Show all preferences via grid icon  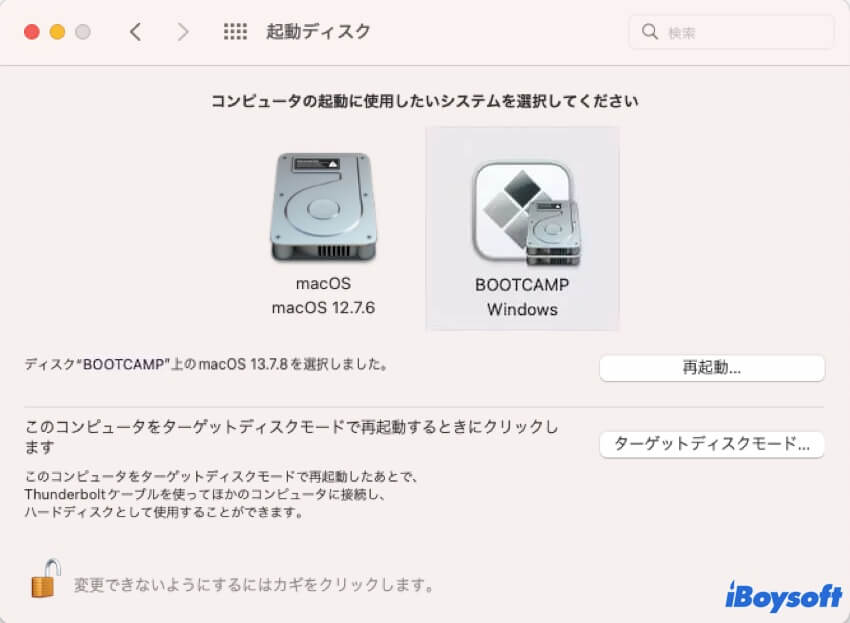pyautogui.click(x=235, y=32)
